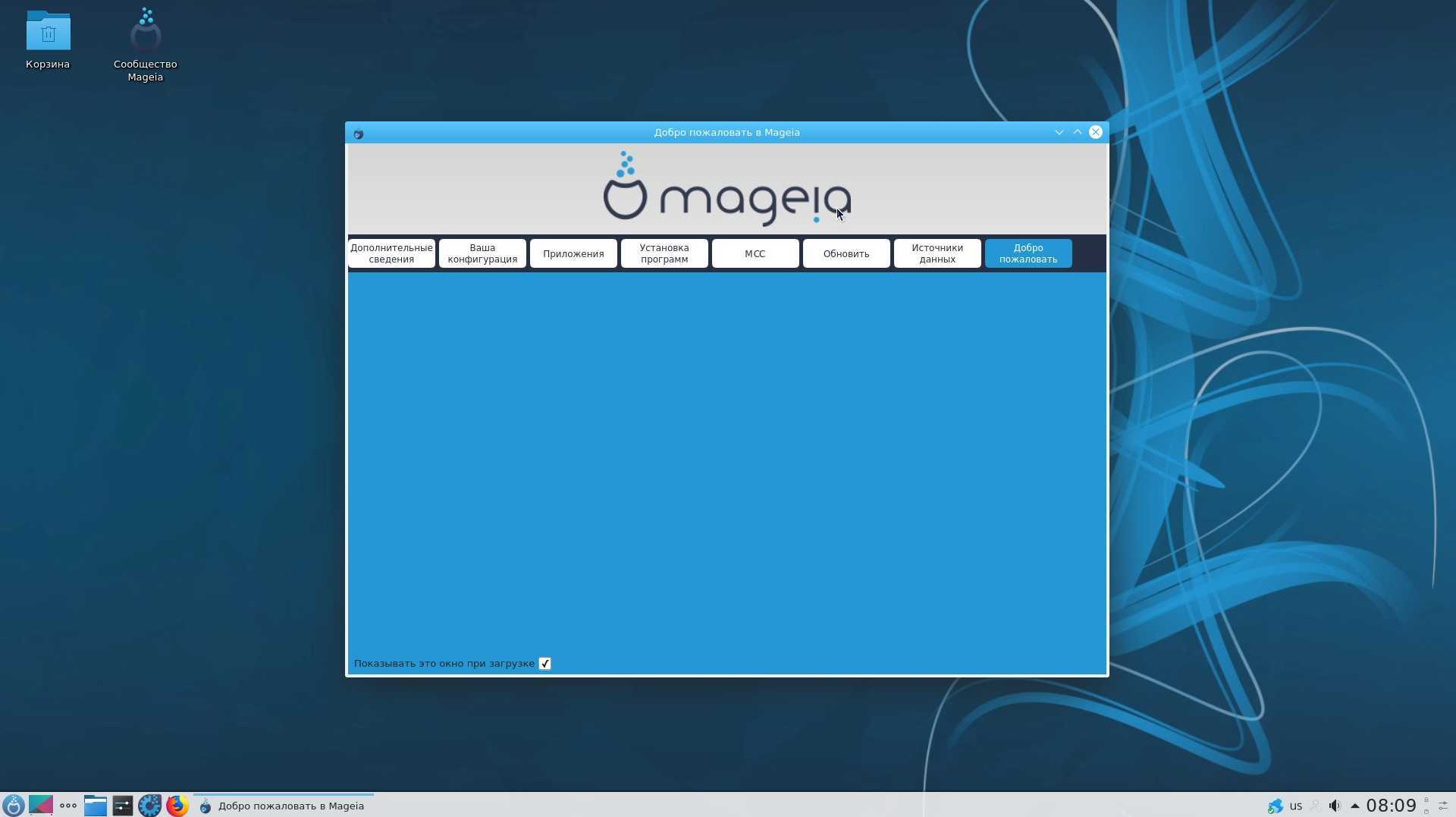Click the show desktop icon in taskbar
This screenshot has width=1456, height=817.
click(41, 805)
